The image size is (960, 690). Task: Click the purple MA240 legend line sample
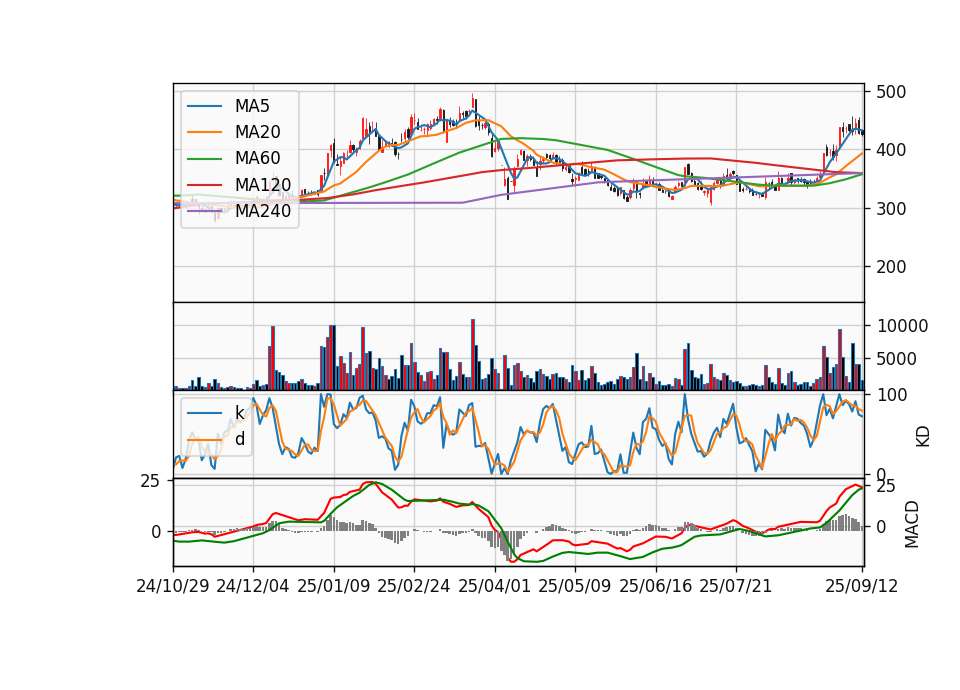point(204,211)
